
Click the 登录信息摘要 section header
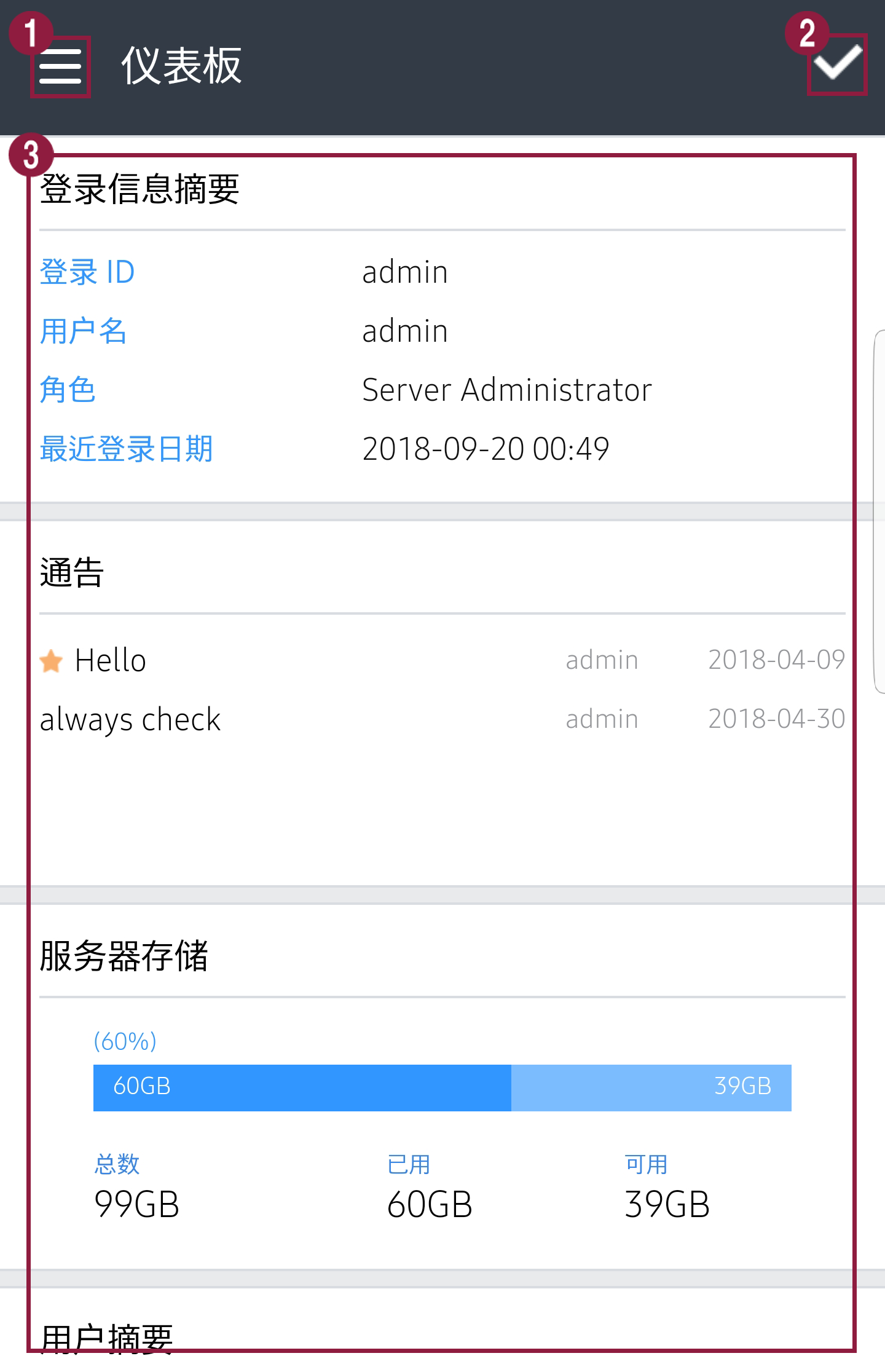[x=140, y=189]
